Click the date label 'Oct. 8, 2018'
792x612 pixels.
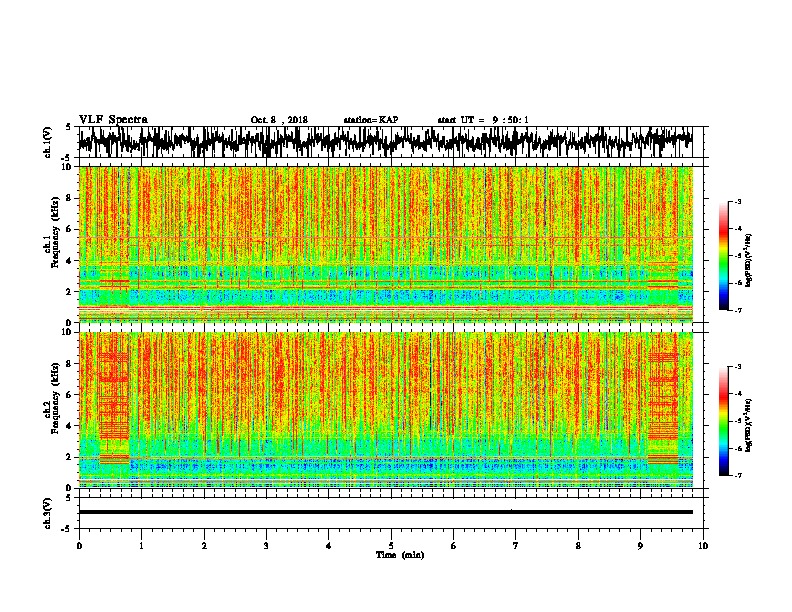tap(279, 120)
